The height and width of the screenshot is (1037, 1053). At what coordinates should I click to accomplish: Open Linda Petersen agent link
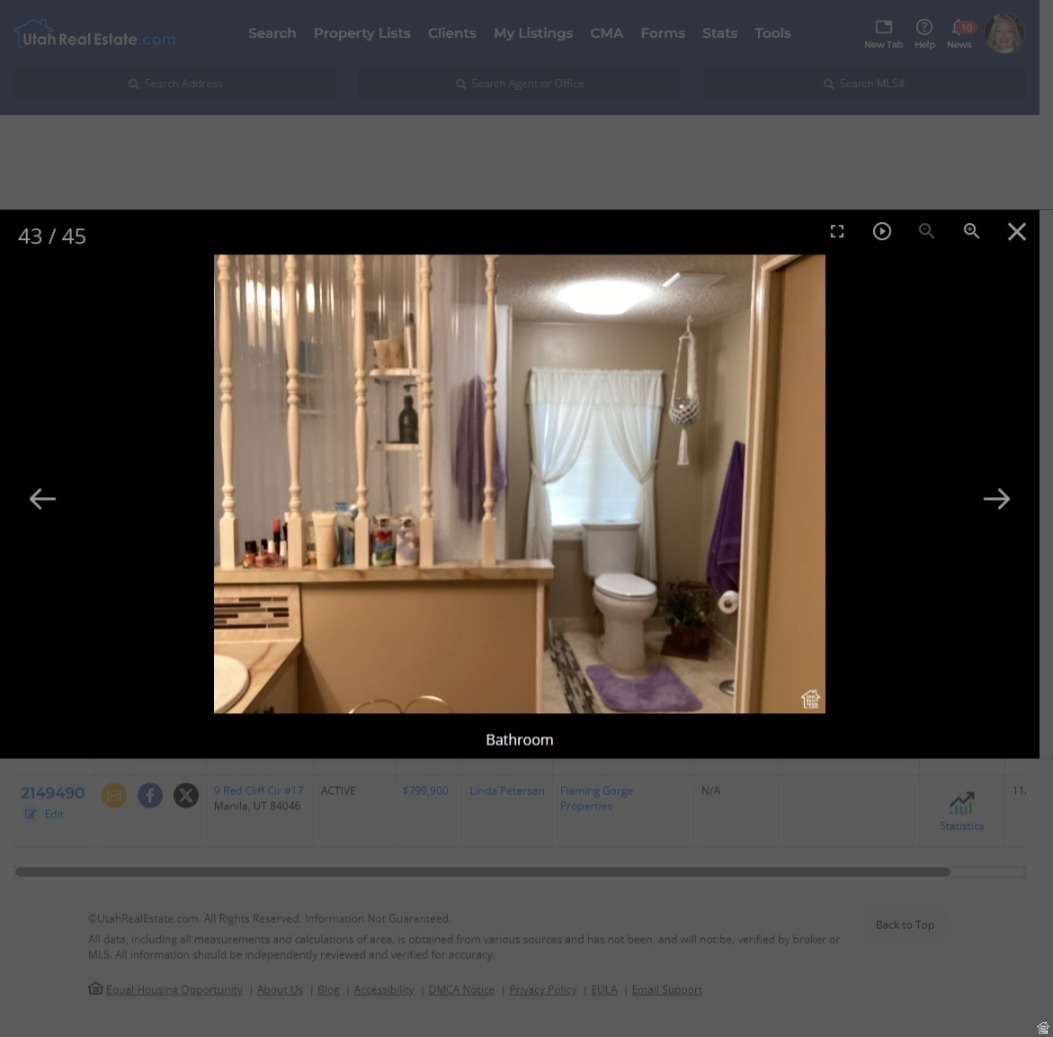tap(507, 791)
